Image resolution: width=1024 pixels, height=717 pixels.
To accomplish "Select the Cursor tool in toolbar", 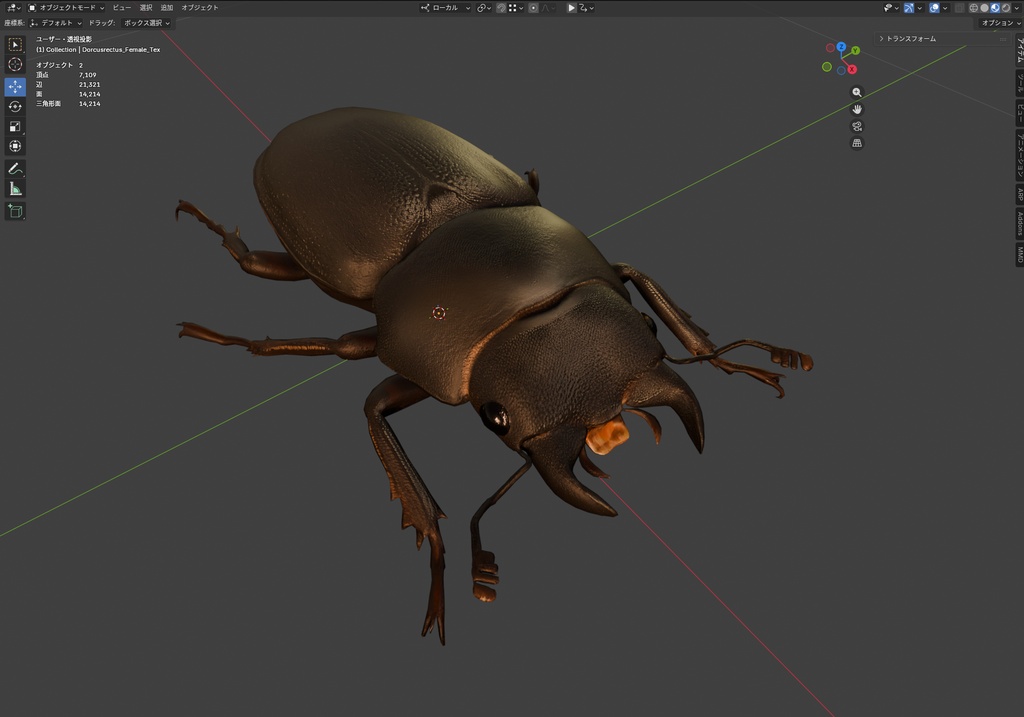I will coord(15,64).
